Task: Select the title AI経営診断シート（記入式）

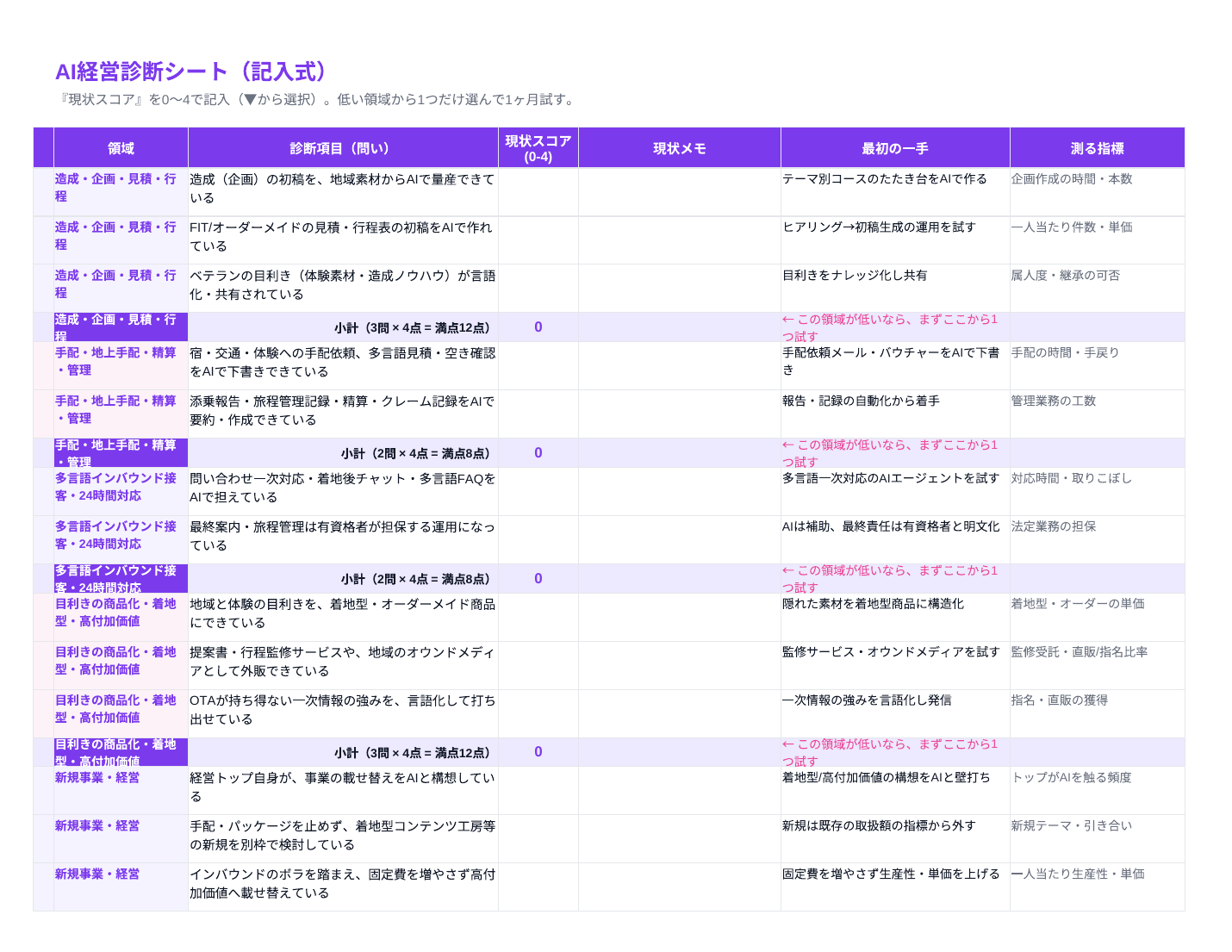Action: 193,72
